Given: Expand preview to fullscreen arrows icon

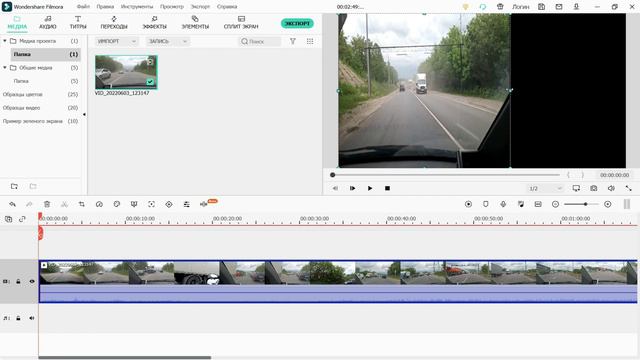Looking at the screenshot, I should (x=629, y=188).
